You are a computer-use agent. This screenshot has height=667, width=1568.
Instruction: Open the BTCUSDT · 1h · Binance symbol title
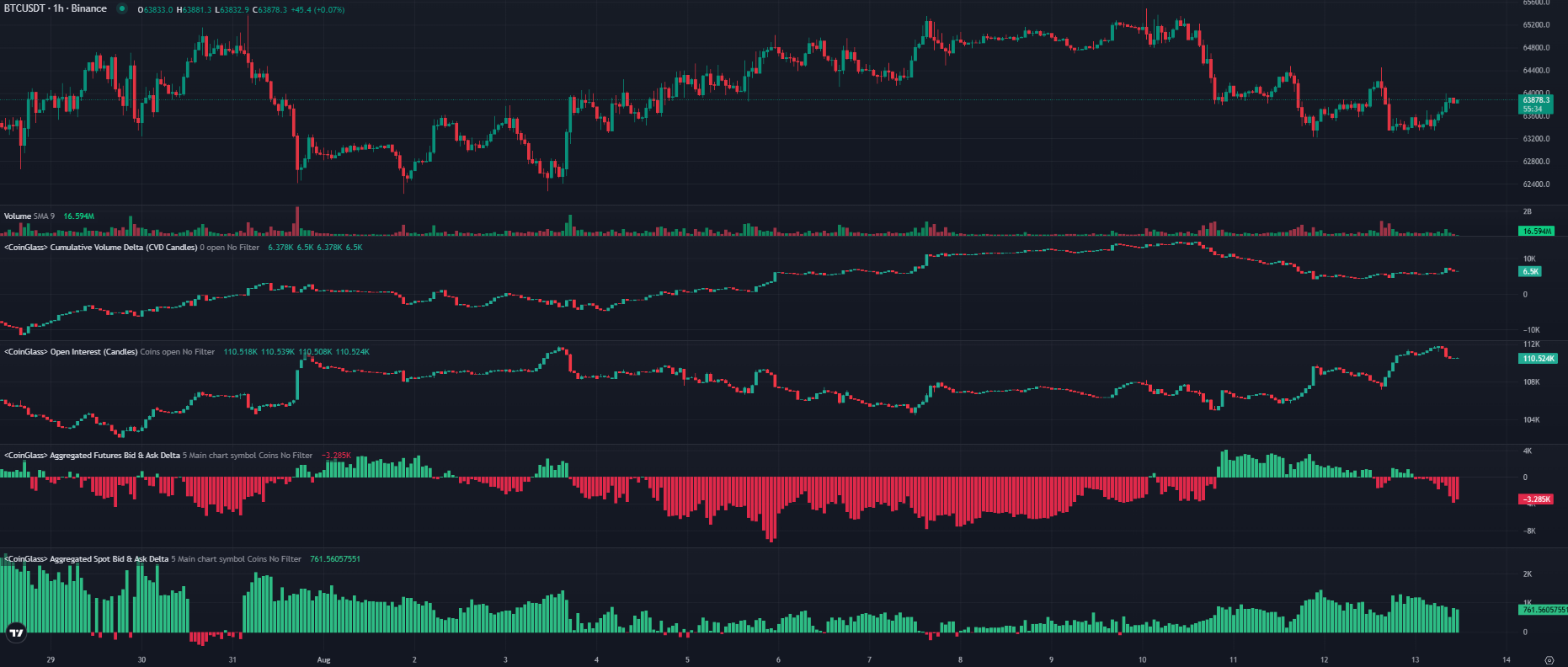56,8
